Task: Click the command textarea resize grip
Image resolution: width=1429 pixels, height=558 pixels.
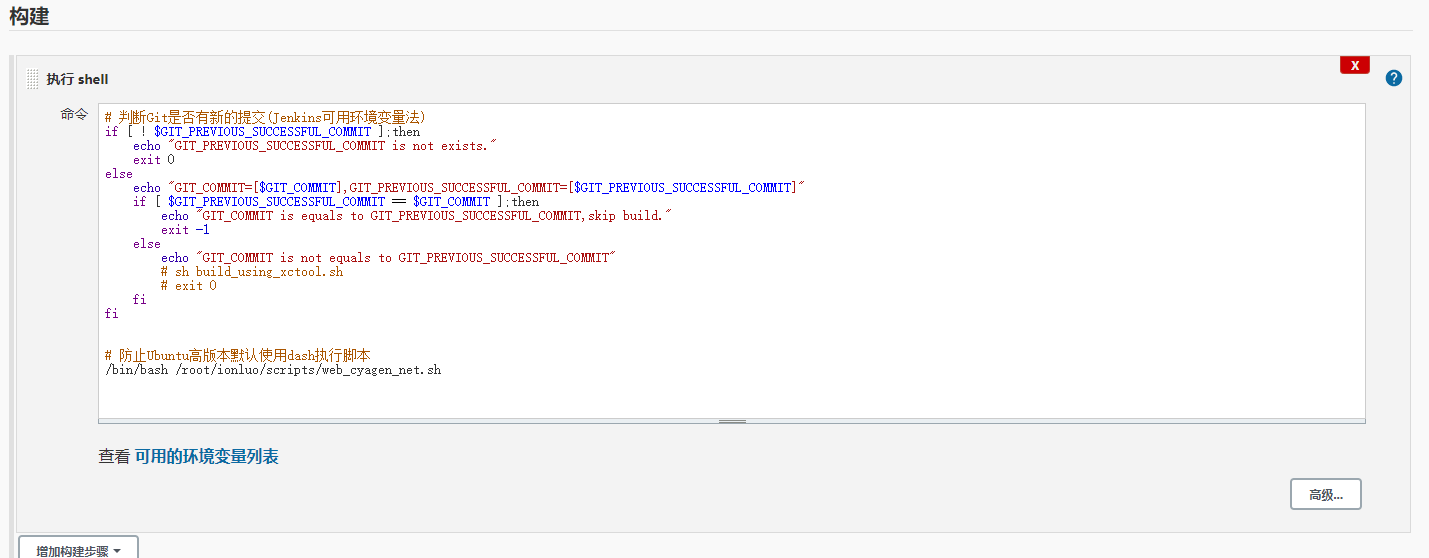Action: pos(731,421)
